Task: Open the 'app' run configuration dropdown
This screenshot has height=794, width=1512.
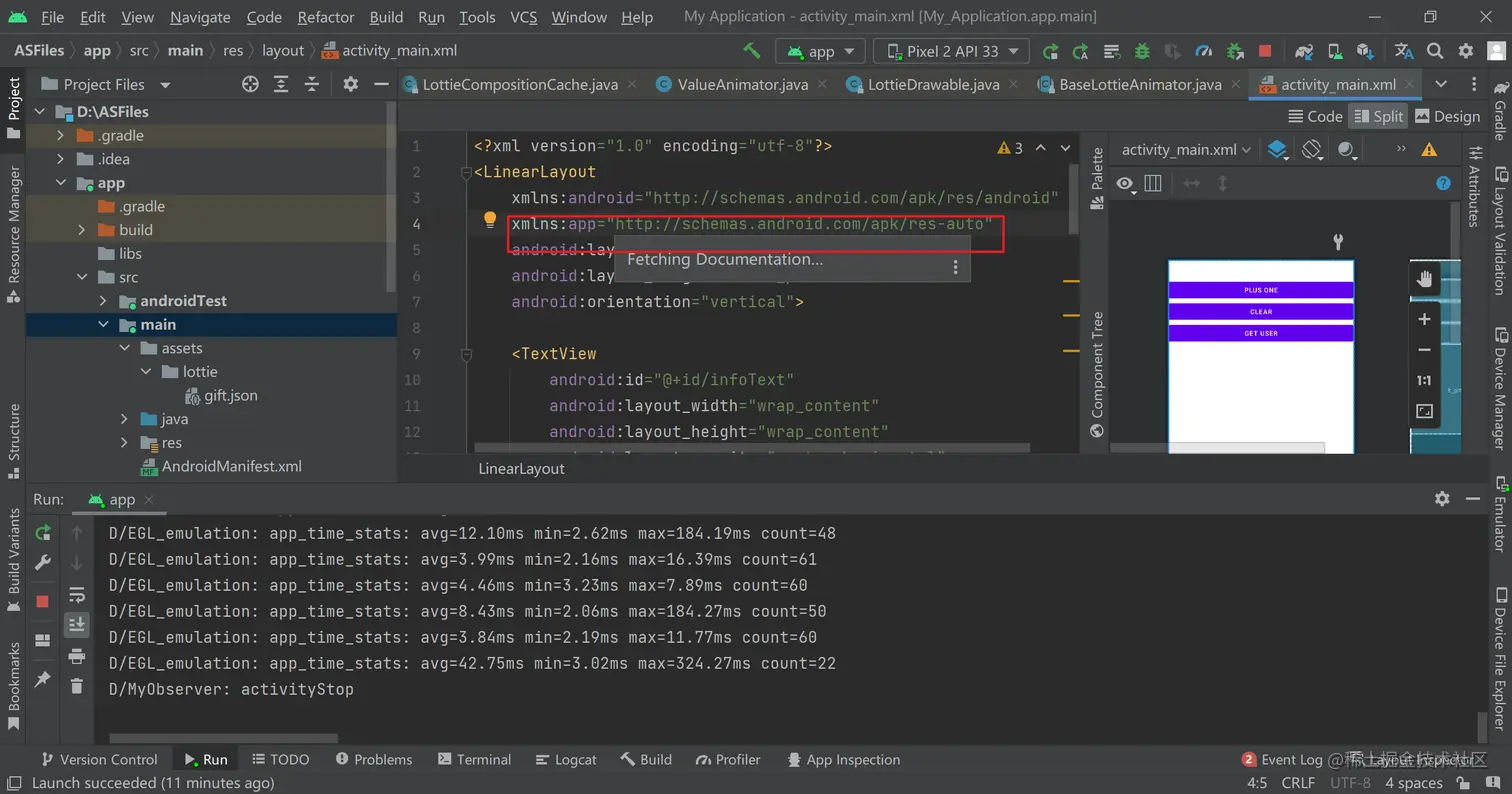Action: pos(821,51)
